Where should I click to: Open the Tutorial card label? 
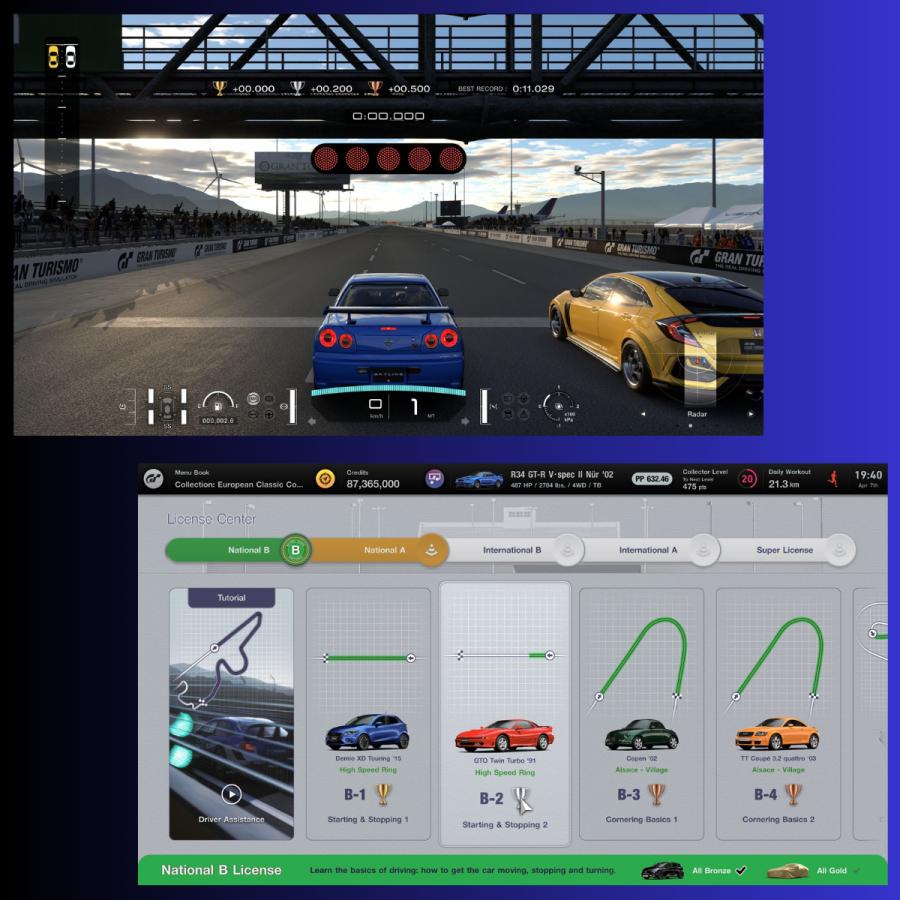[x=231, y=598]
